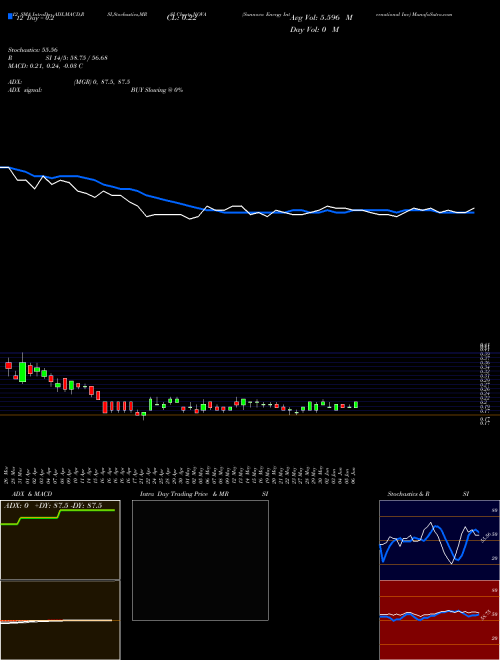Click the empty Intra Day Trading Price chart box

[x=200, y=560]
